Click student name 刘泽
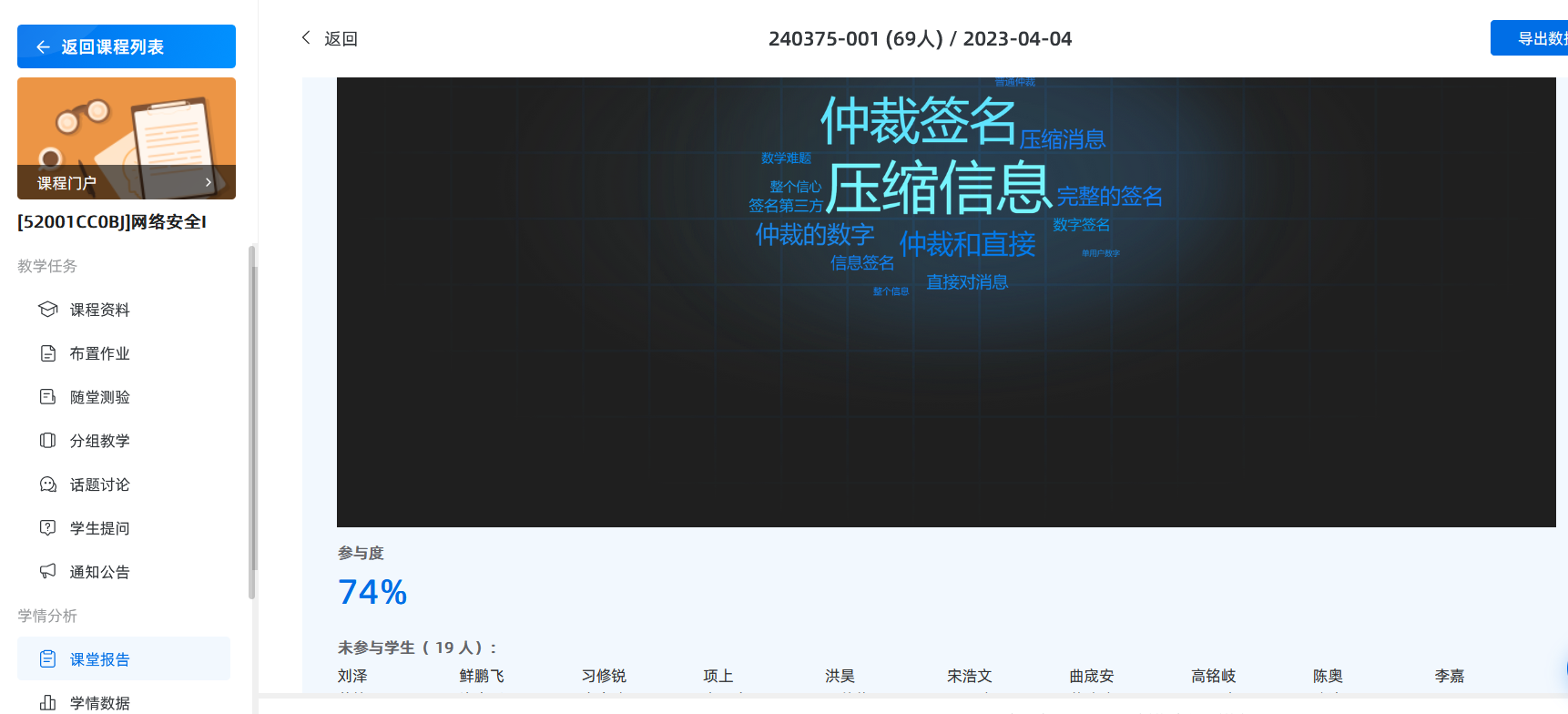Screen dimensions: 1568x714 click(x=352, y=676)
